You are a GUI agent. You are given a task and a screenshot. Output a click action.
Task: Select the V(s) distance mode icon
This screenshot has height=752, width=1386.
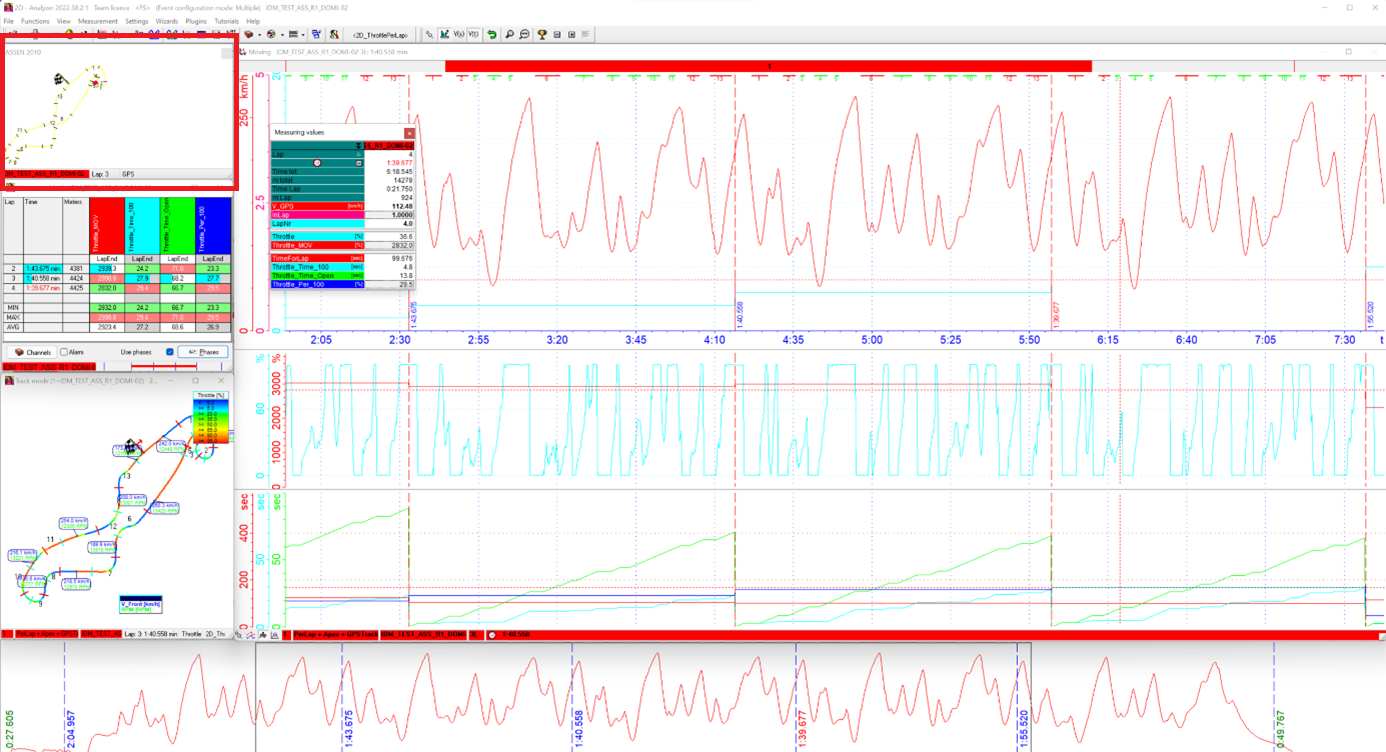pyautogui.click(x=459, y=35)
